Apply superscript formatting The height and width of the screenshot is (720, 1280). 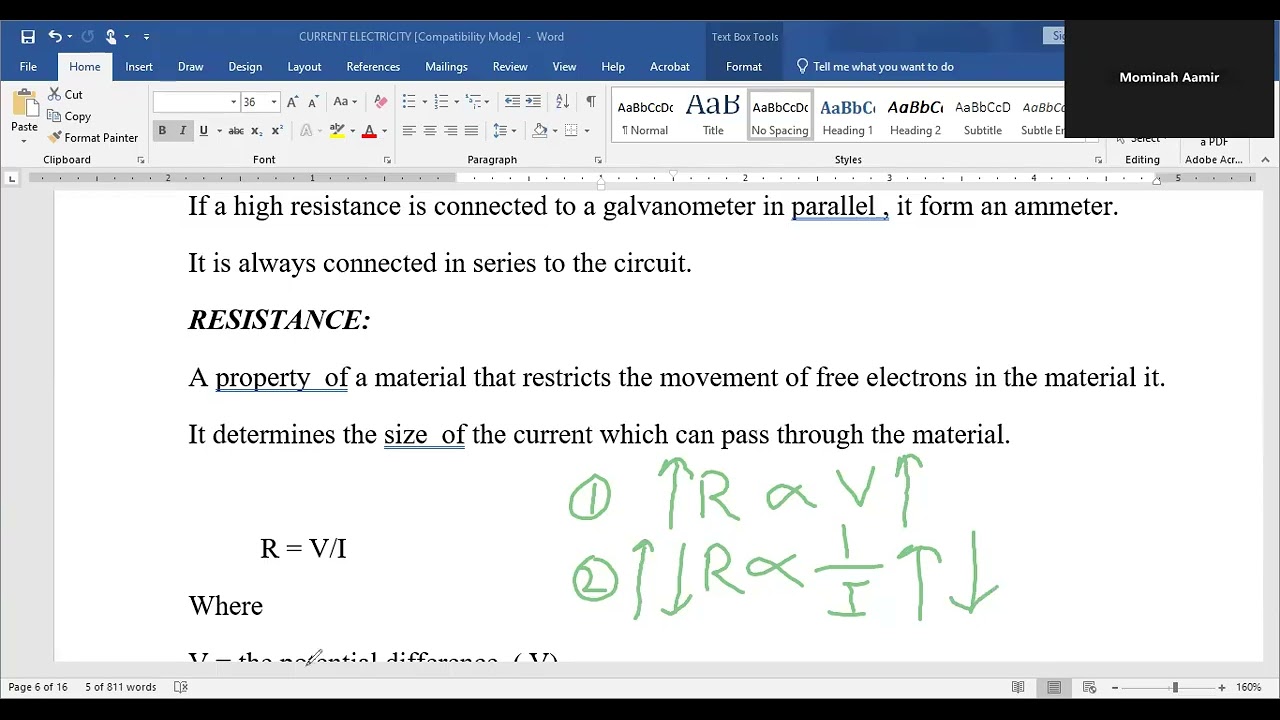click(277, 131)
